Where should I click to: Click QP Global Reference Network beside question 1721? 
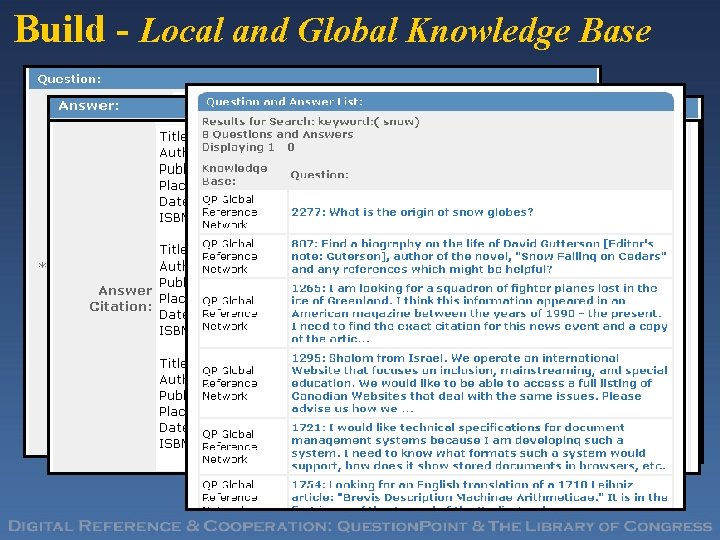click(x=230, y=446)
